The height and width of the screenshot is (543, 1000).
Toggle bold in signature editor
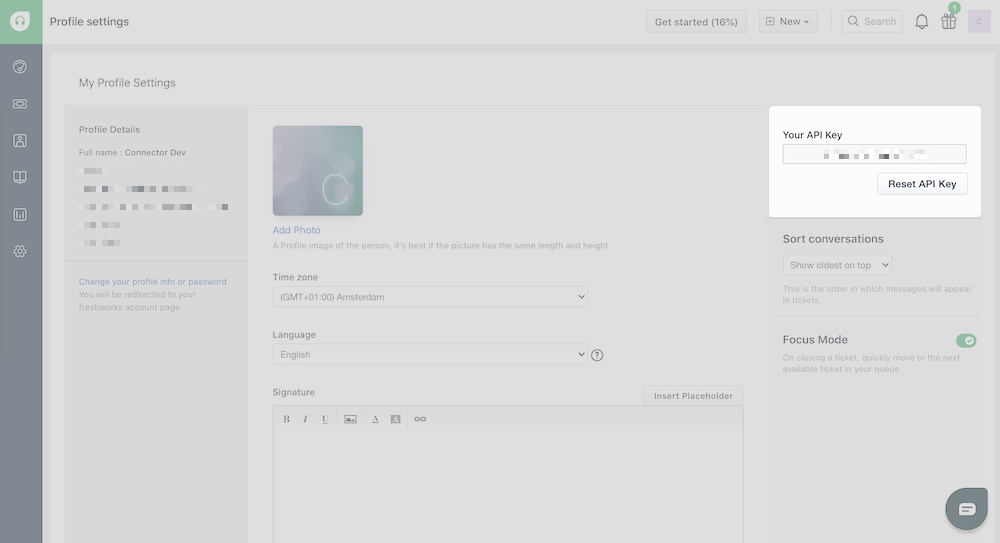click(x=286, y=419)
